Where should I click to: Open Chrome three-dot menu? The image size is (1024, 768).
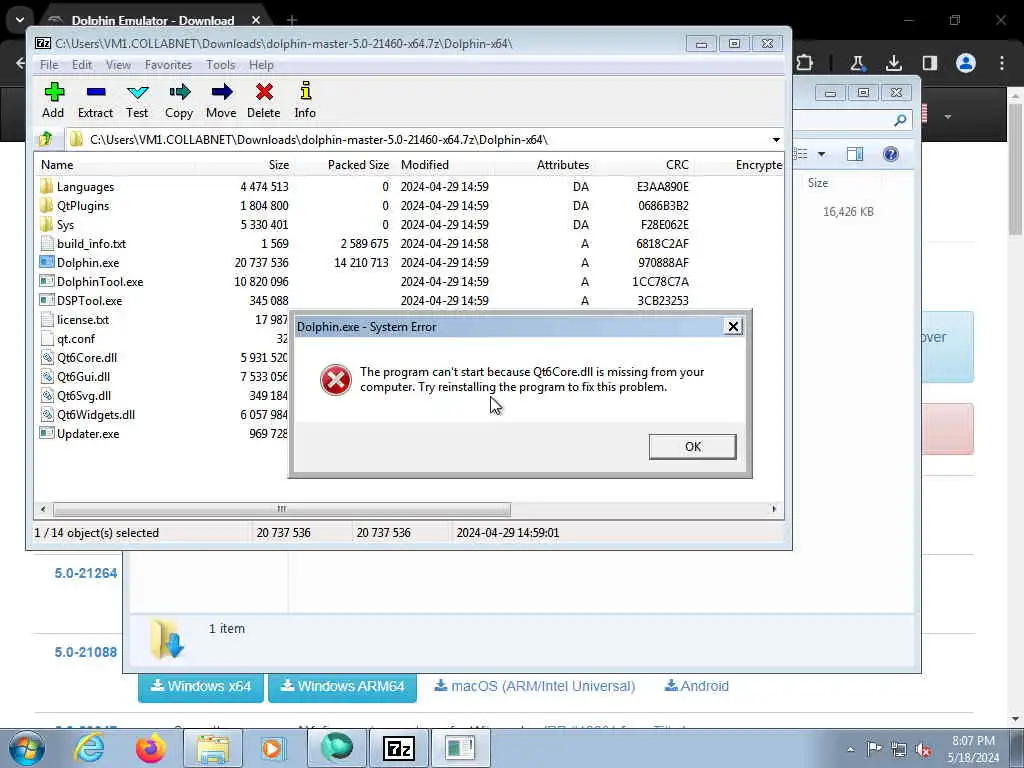click(x=1002, y=63)
